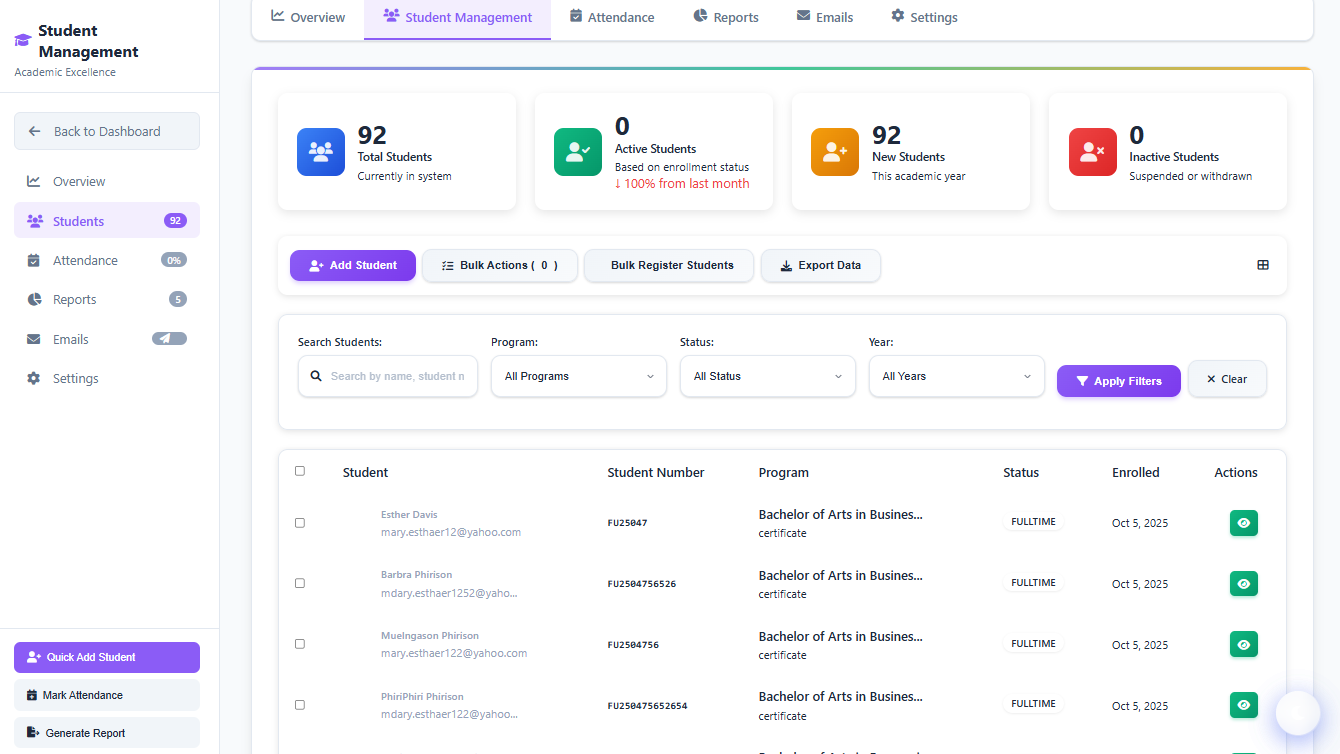The height and width of the screenshot is (754, 1340).
Task: Click the Search Students input field
Action: pos(396,377)
